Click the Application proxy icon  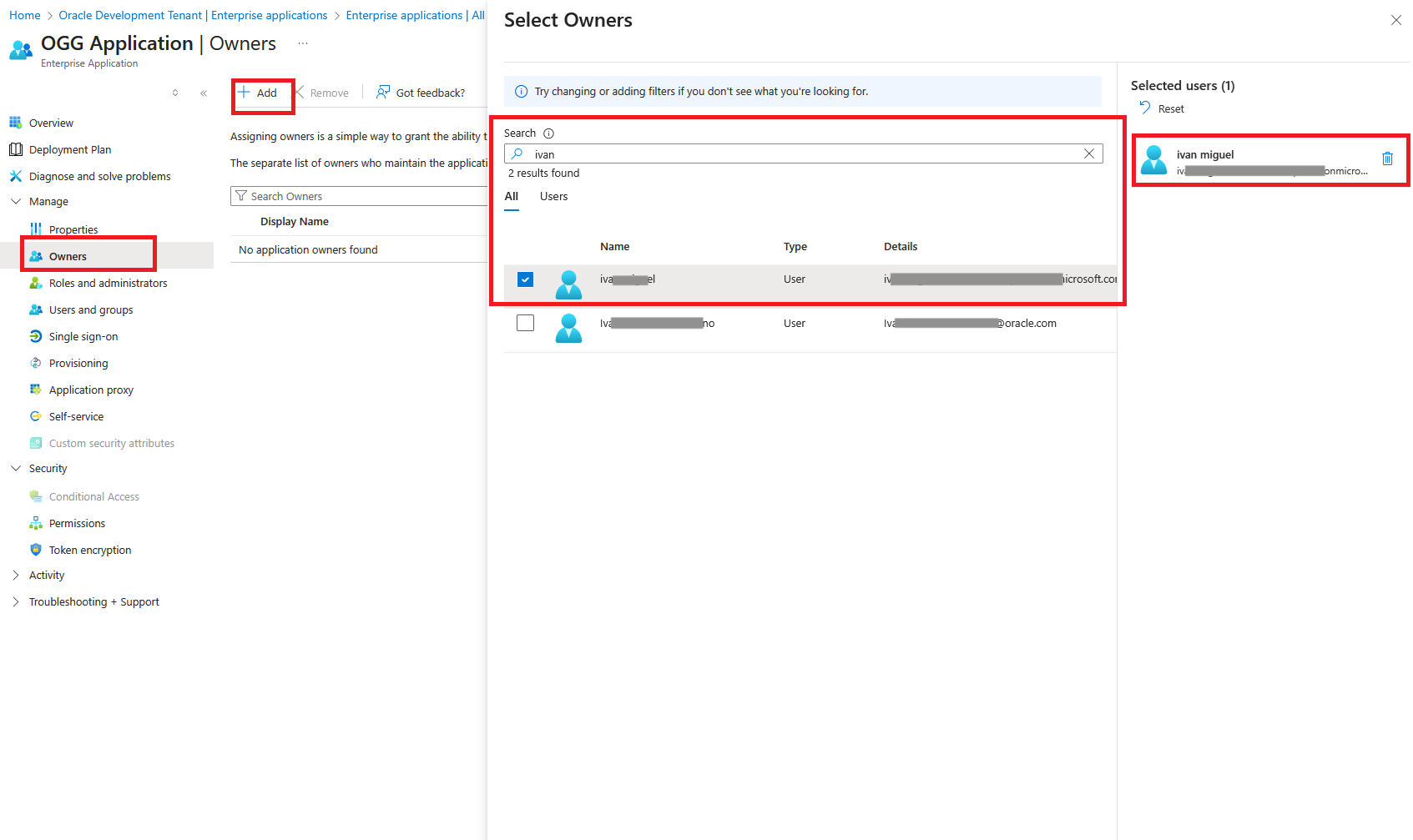[36, 390]
